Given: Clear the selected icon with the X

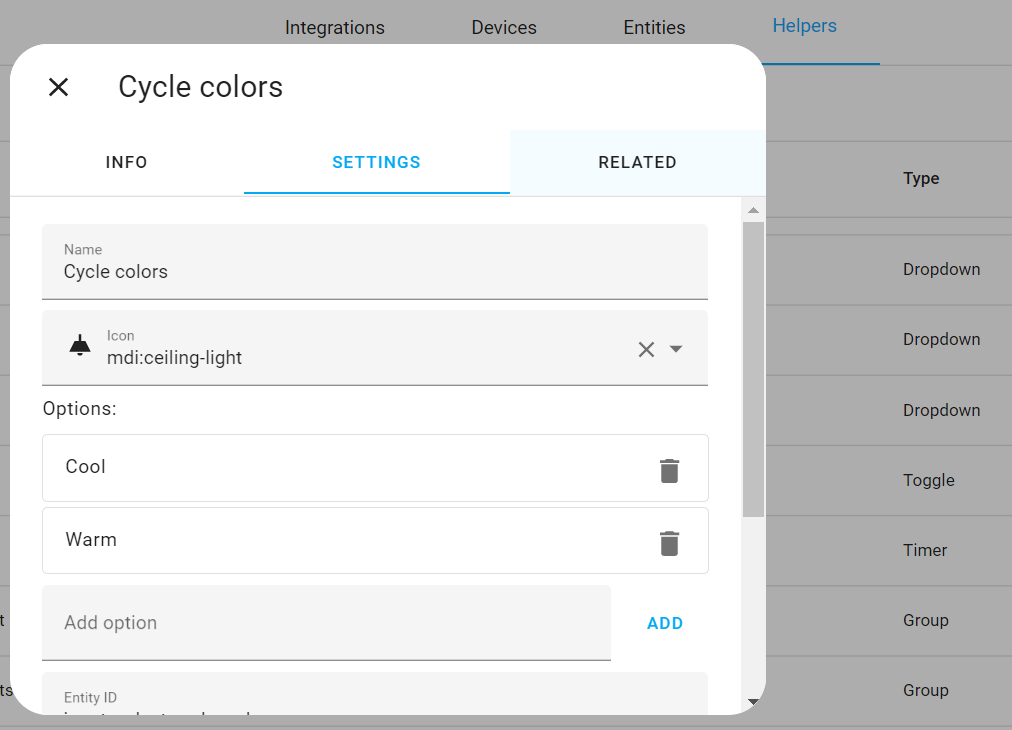Looking at the screenshot, I should (x=645, y=347).
